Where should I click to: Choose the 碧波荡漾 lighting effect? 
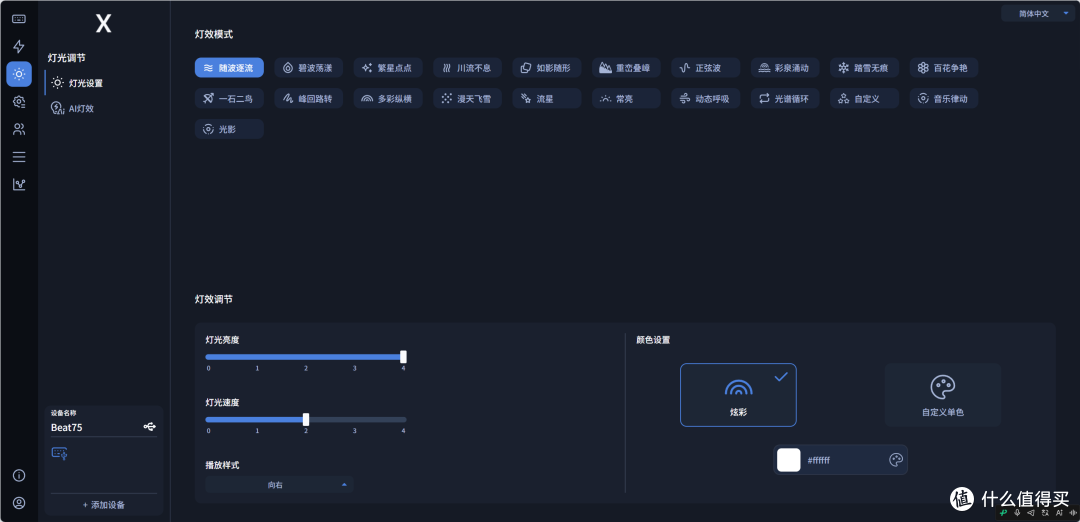[309, 67]
